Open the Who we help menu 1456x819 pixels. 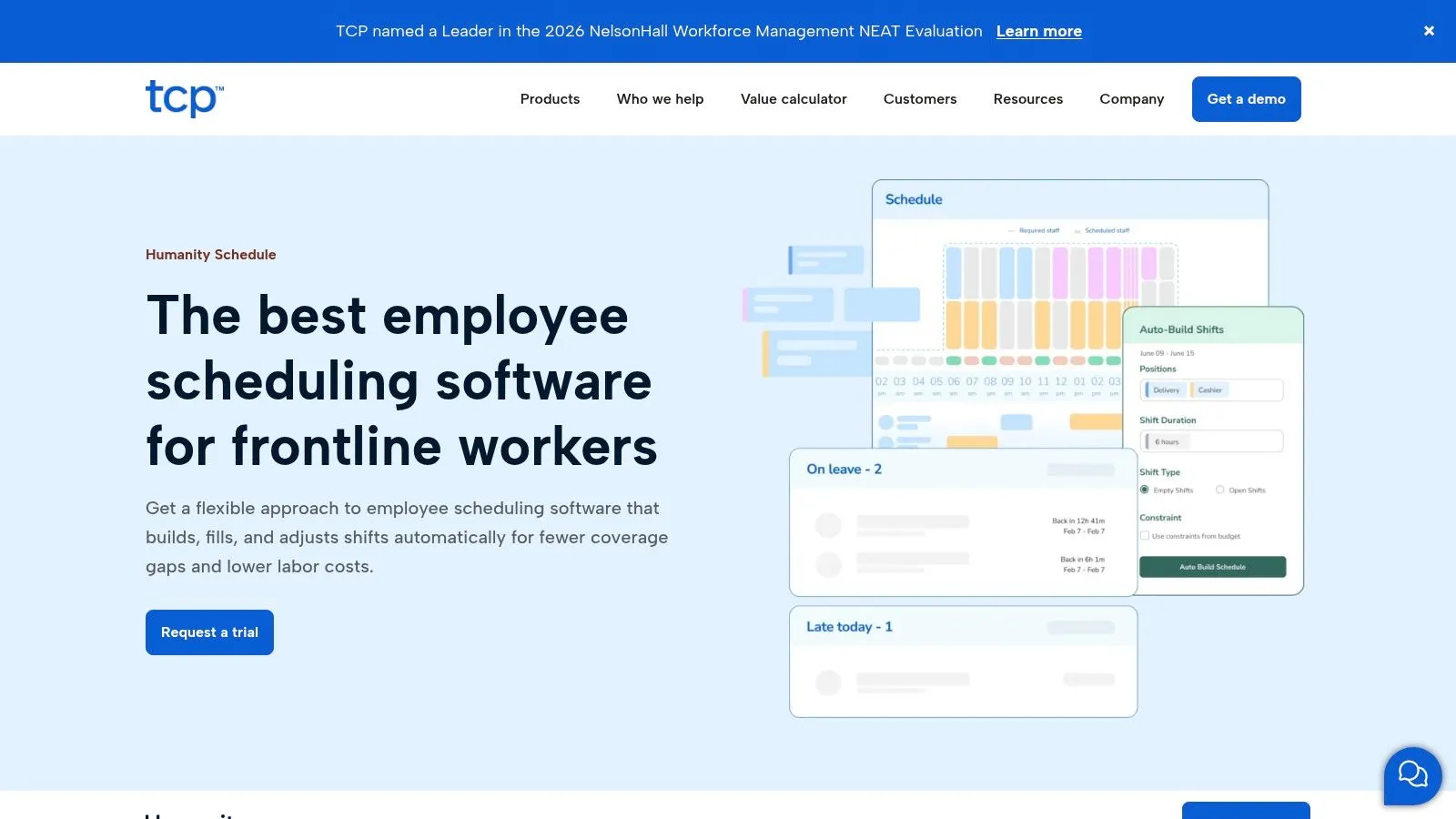[660, 99]
